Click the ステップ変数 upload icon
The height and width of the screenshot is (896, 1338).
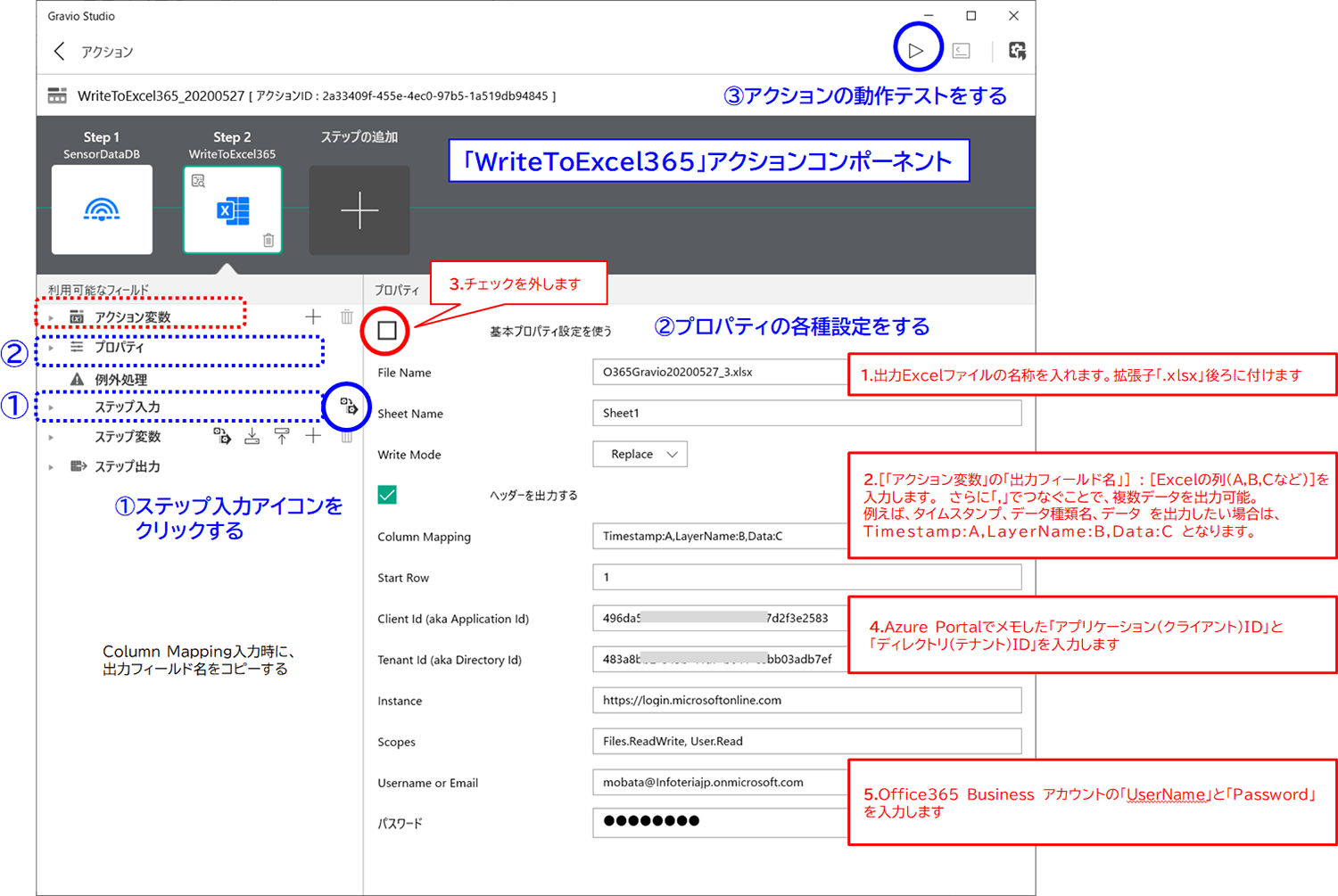point(282,436)
